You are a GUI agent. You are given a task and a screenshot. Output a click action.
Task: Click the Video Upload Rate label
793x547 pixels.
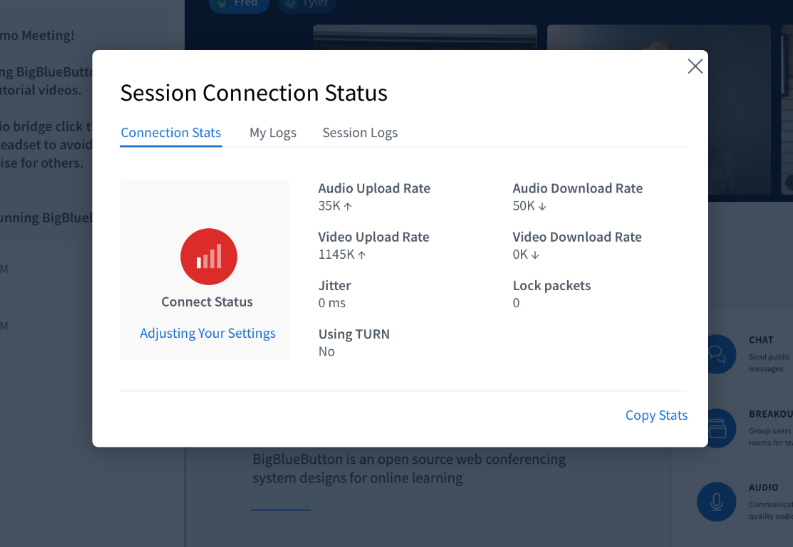coord(374,237)
